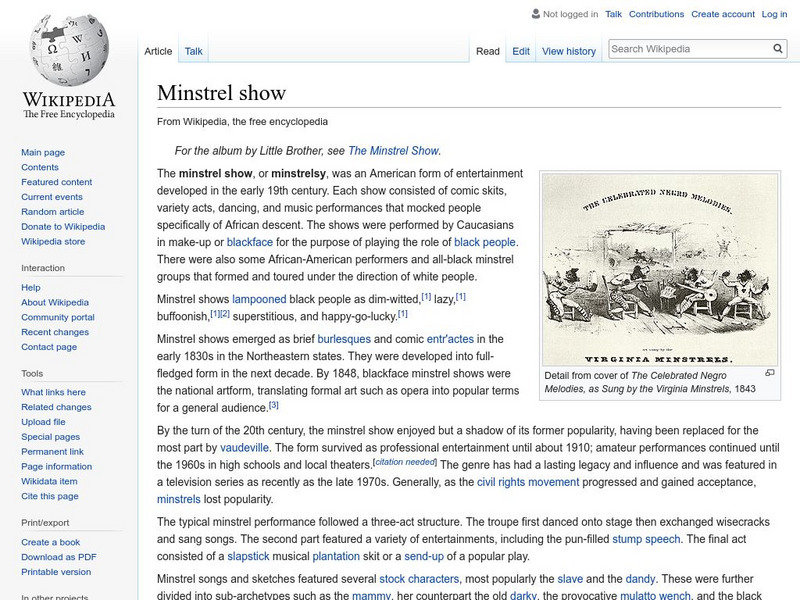Screen dimensions: 800x600
Task: Click Download as PDF
Action: click(59, 557)
